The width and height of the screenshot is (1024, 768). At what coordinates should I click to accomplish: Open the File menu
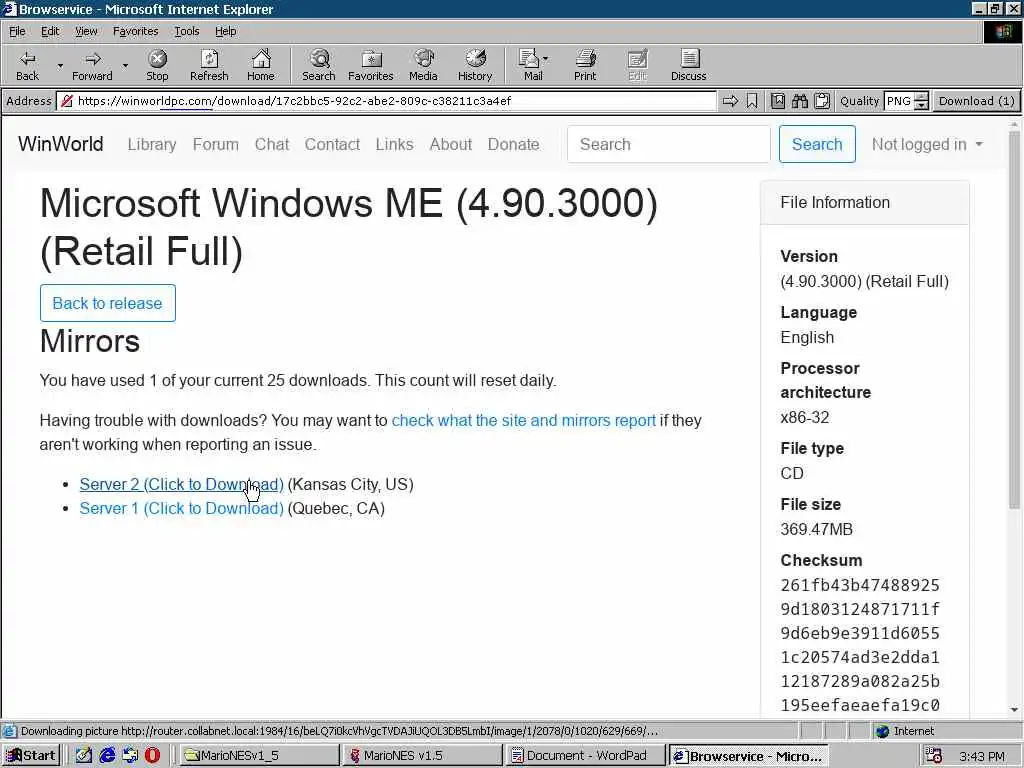pyautogui.click(x=17, y=31)
